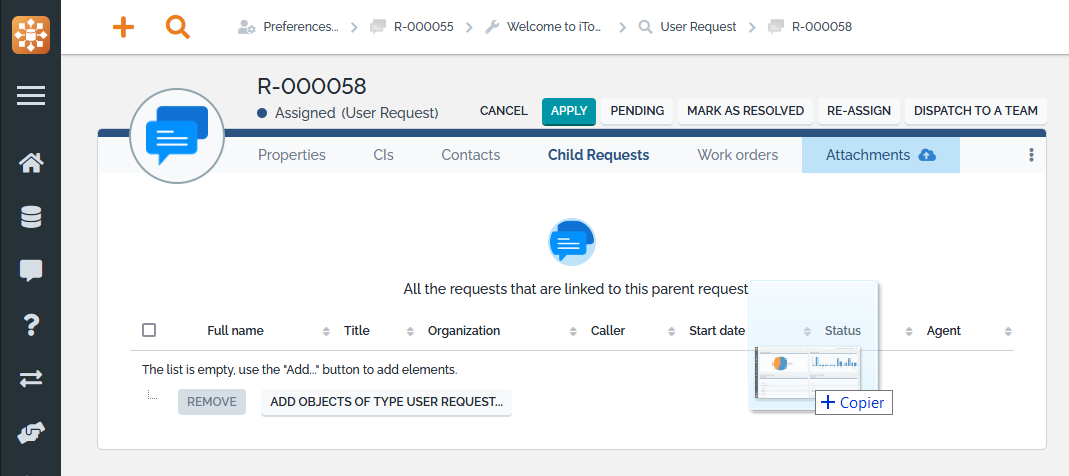
Task: Open the orange search magnifier
Action: coord(178,27)
